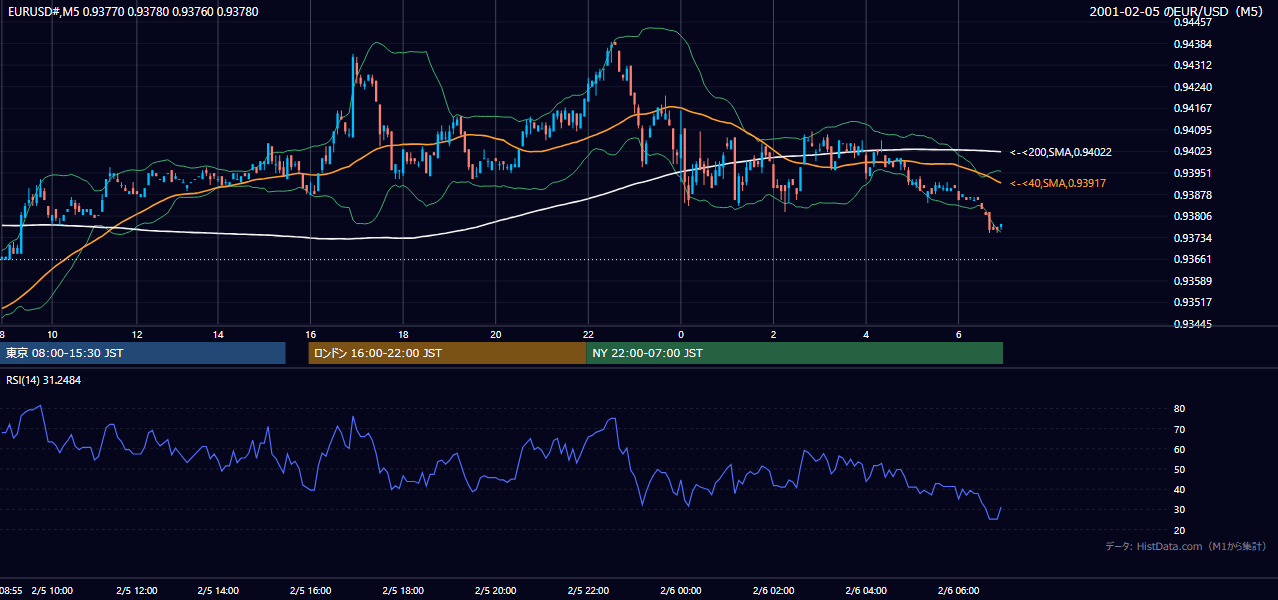Click hour label 2 below price chart
The image size is (1278, 600).
click(774, 334)
